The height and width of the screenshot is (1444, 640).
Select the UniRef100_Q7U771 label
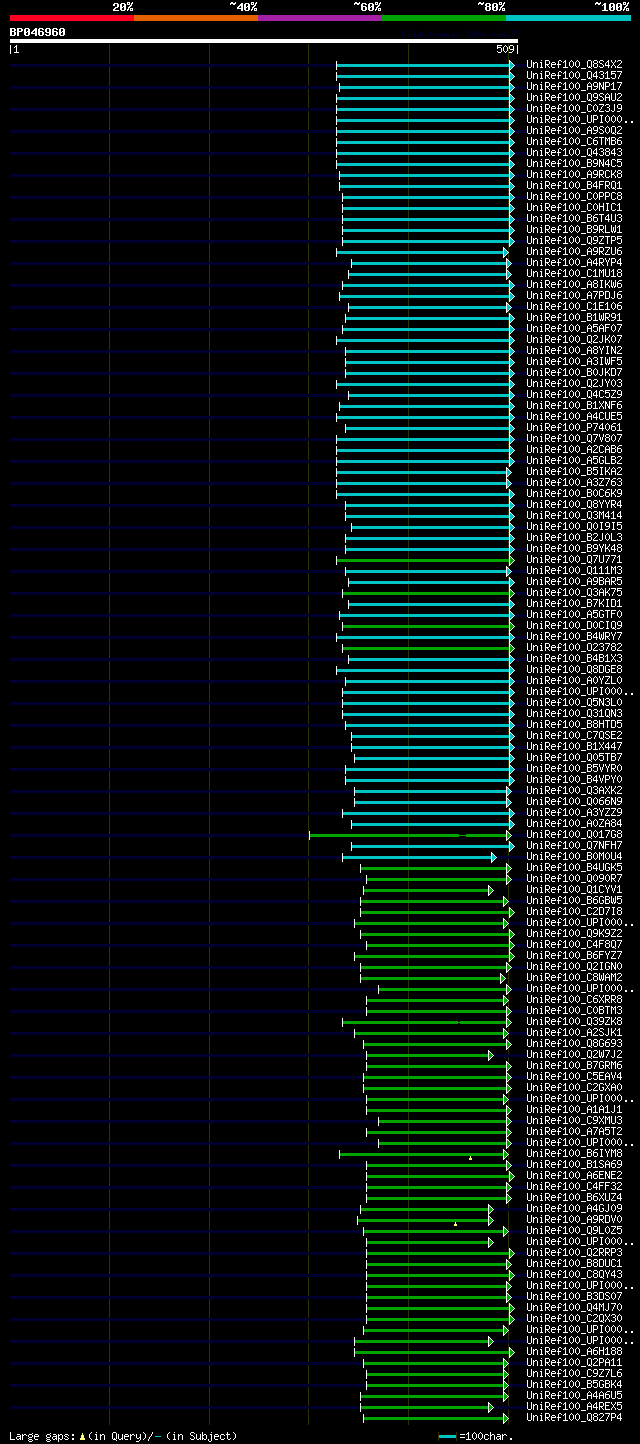point(575,559)
